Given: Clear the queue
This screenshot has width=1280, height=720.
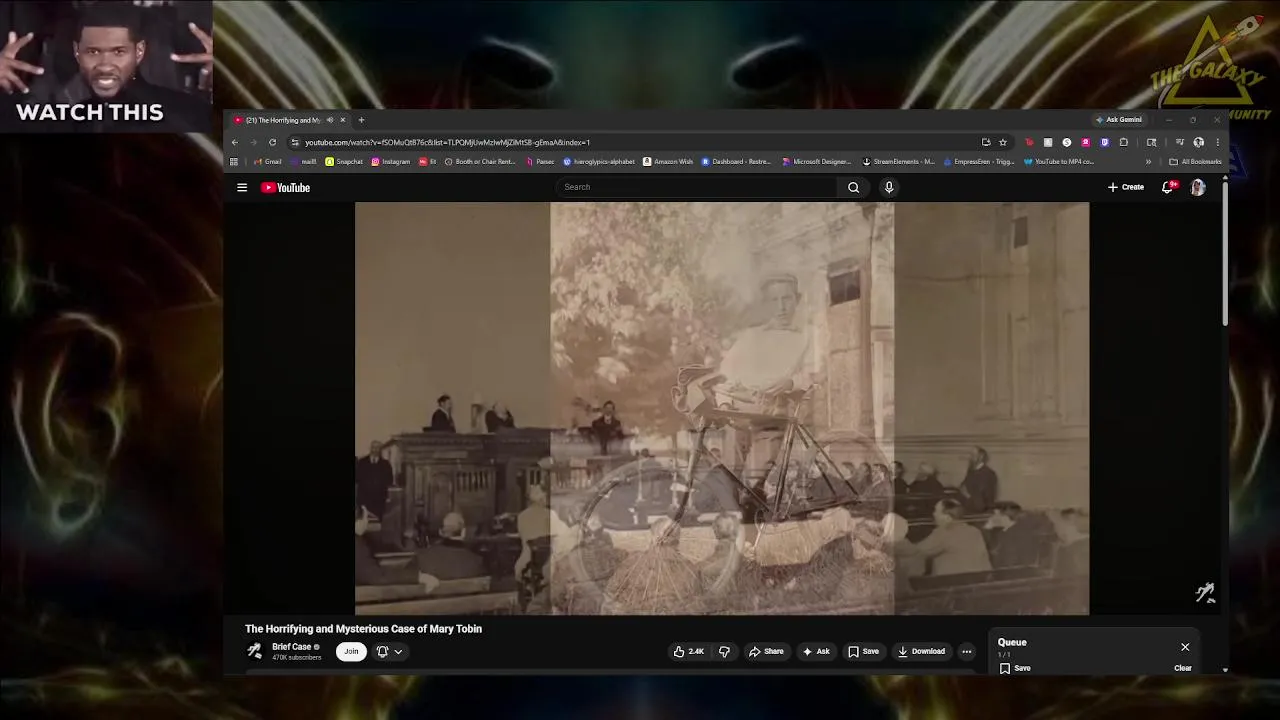Looking at the screenshot, I should [x=1183, y=668].
